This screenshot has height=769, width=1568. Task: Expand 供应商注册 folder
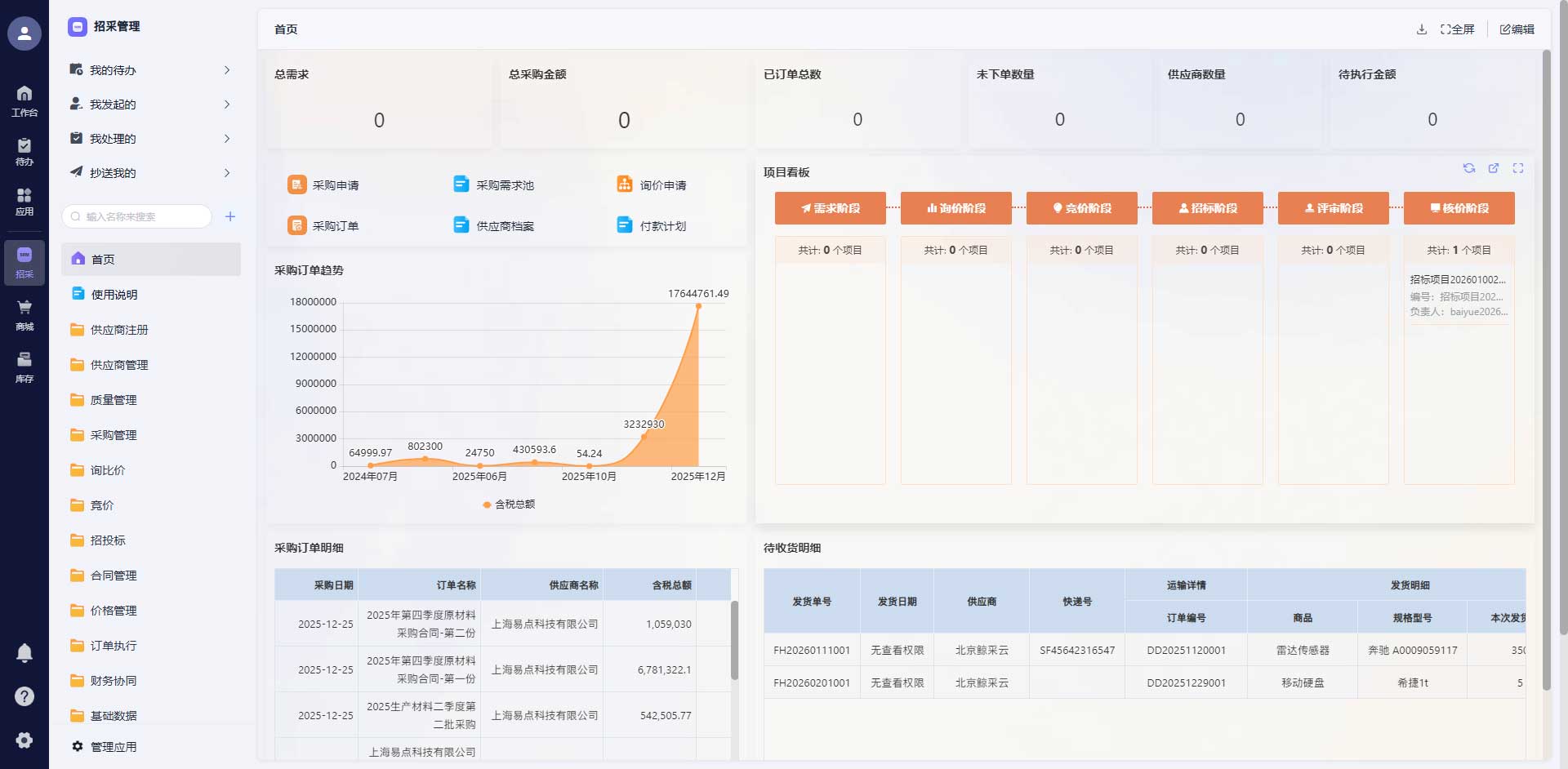pos(151,330)
